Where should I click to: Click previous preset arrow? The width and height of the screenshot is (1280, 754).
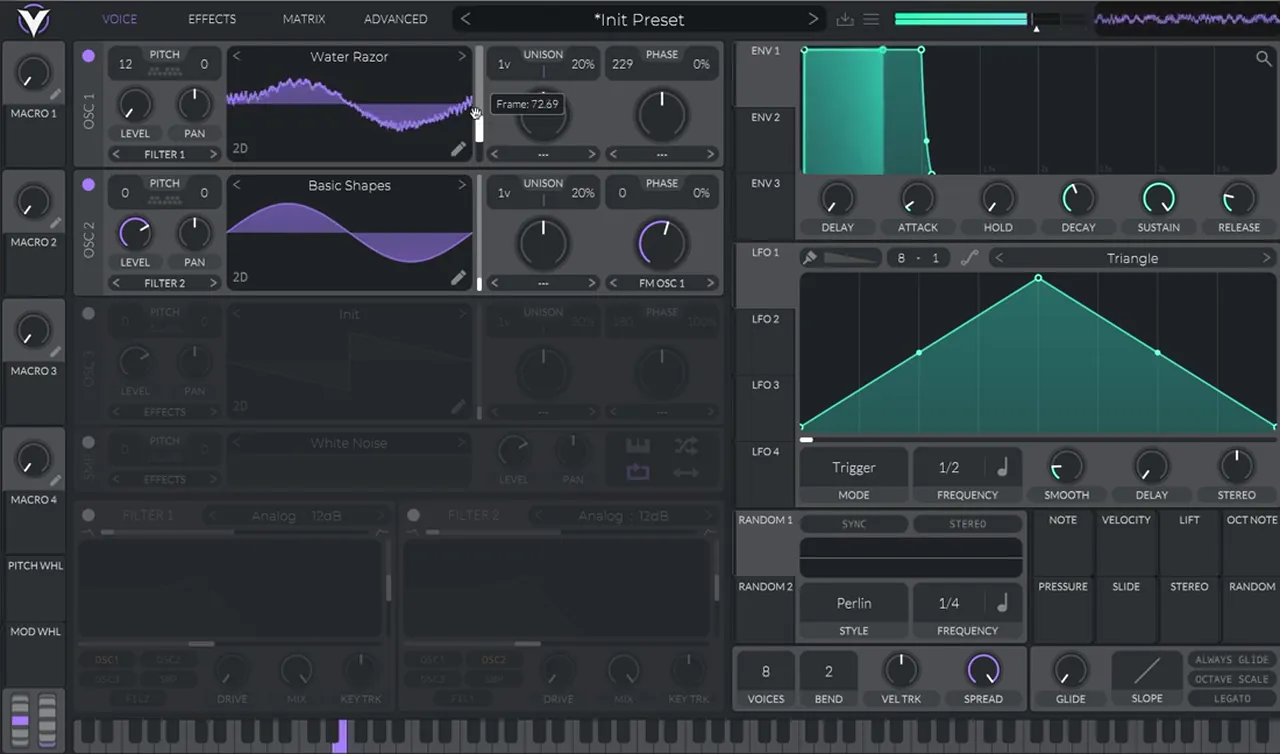[465, 19]
